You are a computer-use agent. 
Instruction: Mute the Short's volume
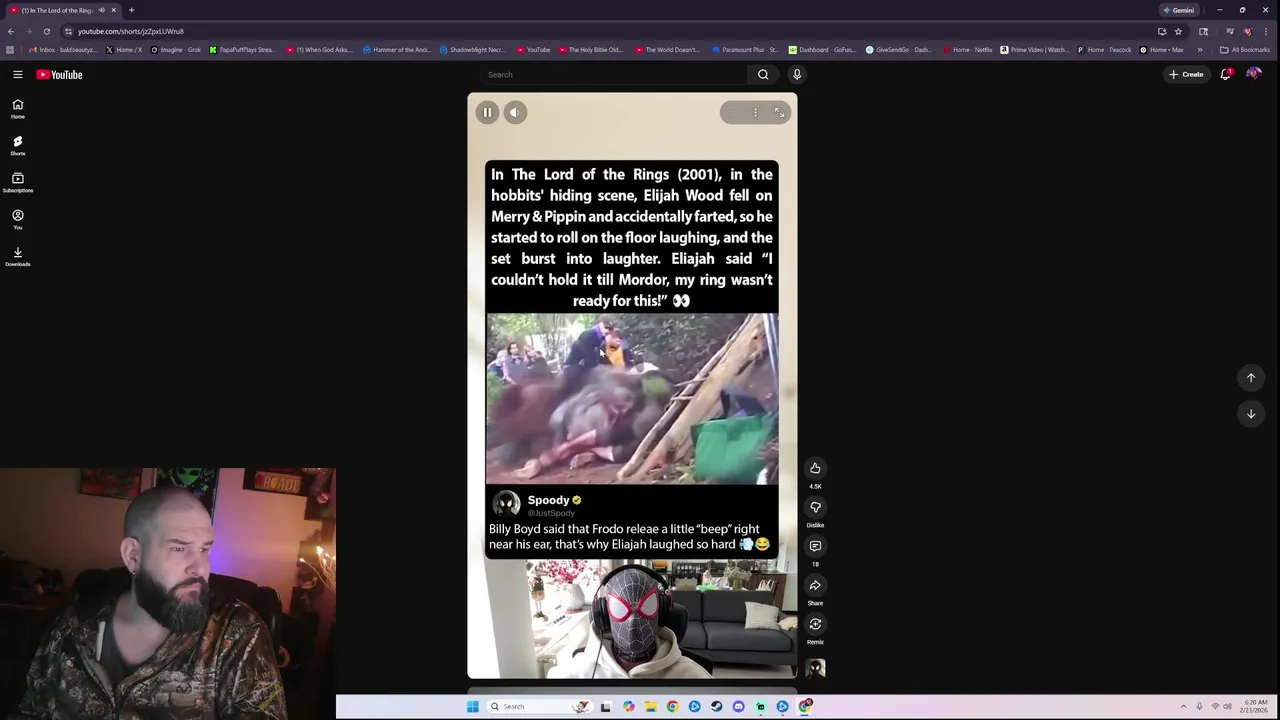click(515, 112)
